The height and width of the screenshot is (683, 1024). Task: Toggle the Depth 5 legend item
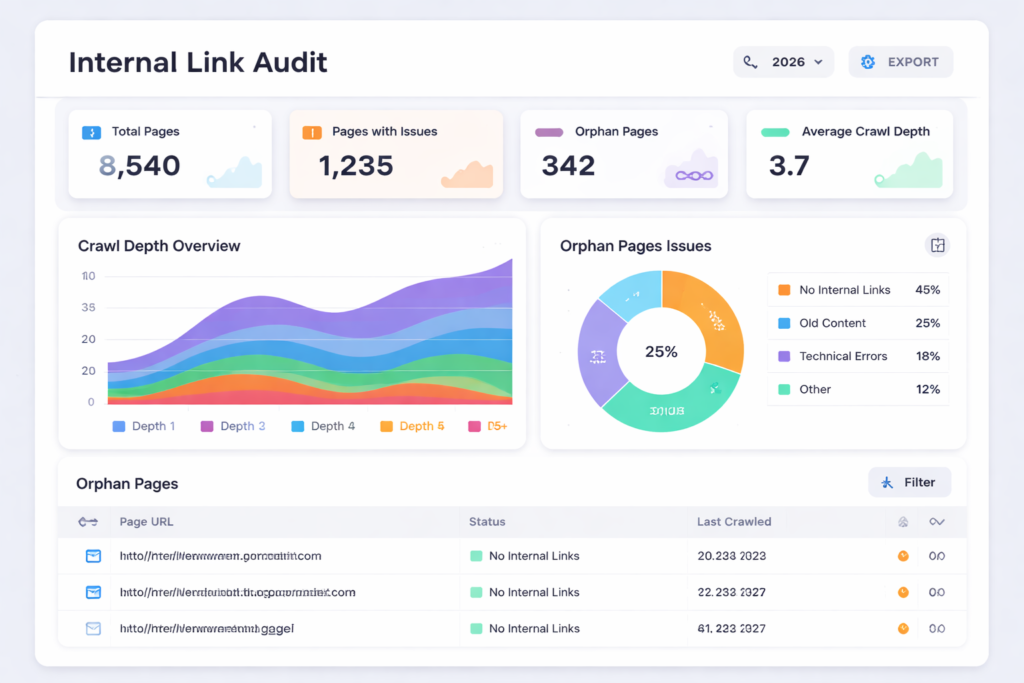(x=413, y=425)
